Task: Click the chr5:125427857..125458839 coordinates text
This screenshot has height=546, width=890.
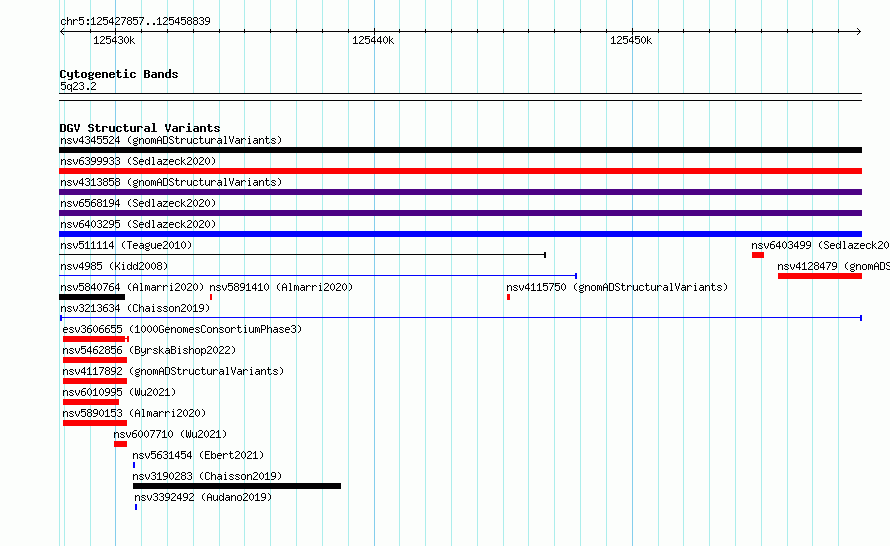Action: pos(135,22)
